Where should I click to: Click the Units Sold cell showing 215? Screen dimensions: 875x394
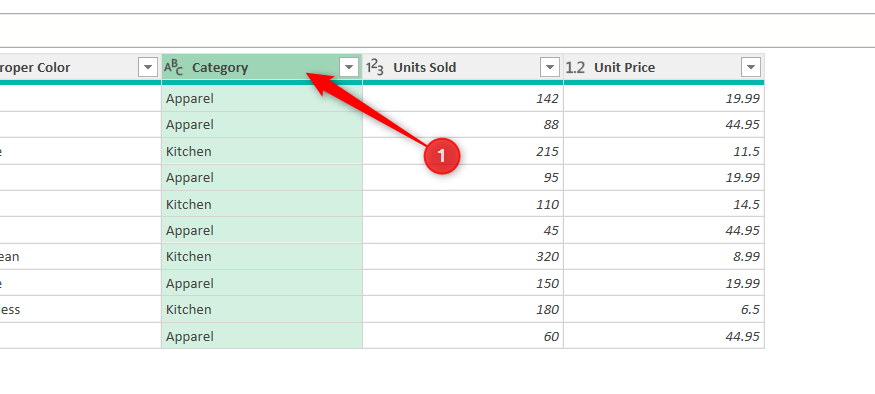(463, 151)
